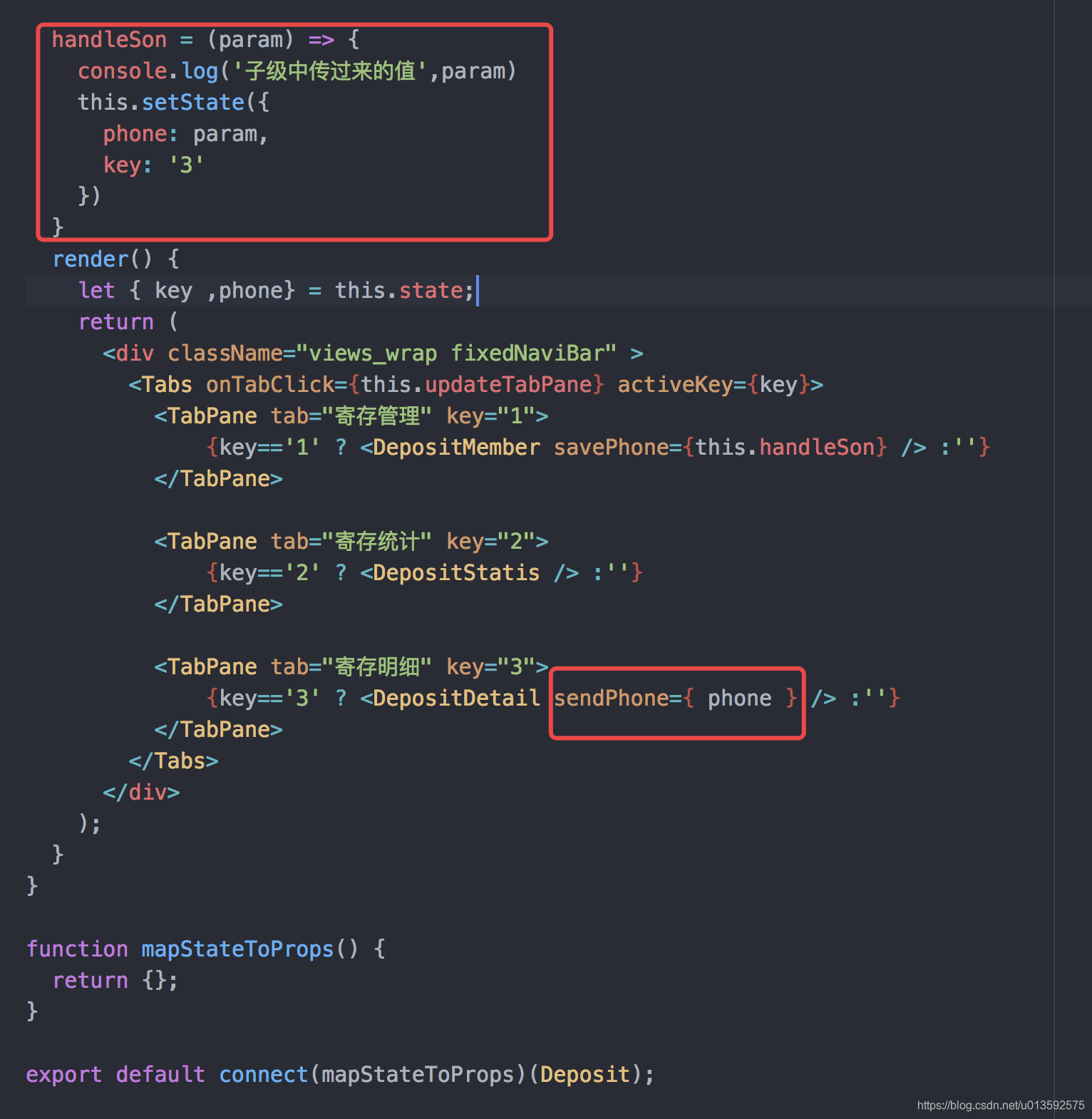This screenshot has width=1092, height=1119.
Task: Click this.setState call in handleSon
Action: 173,103
